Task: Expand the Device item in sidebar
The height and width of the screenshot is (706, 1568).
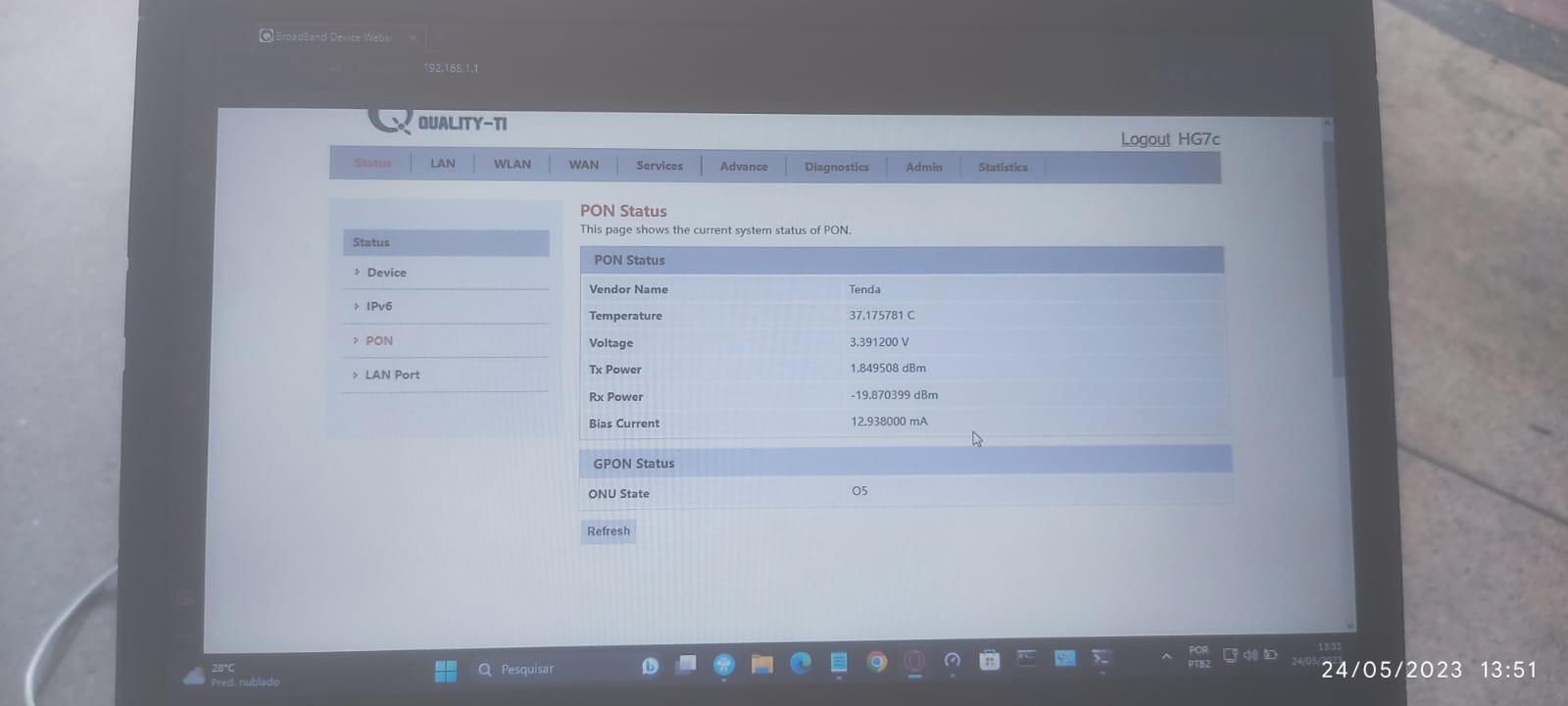Action: [386, 273]
